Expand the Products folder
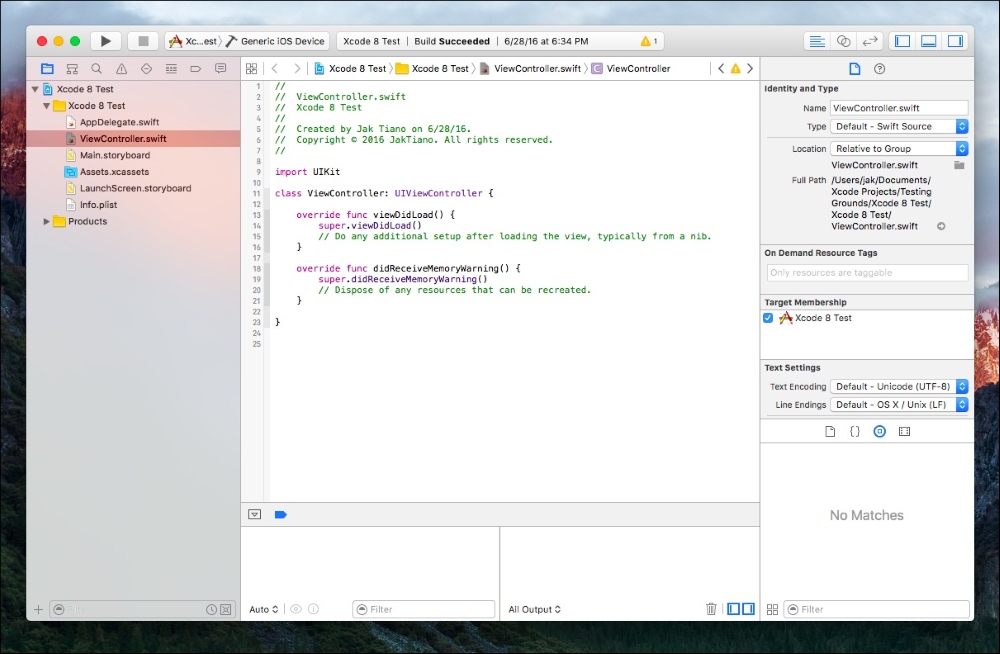The image size is (1000, 654). coord(47,221)
